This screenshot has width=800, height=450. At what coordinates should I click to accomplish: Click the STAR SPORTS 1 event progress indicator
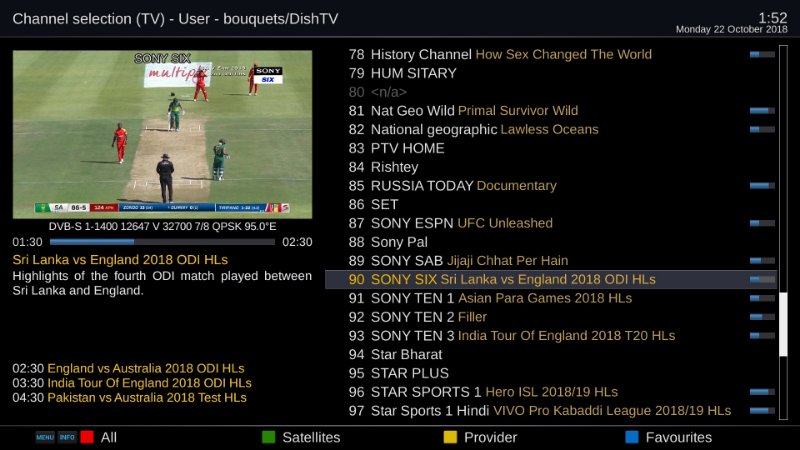pos(762,392)
